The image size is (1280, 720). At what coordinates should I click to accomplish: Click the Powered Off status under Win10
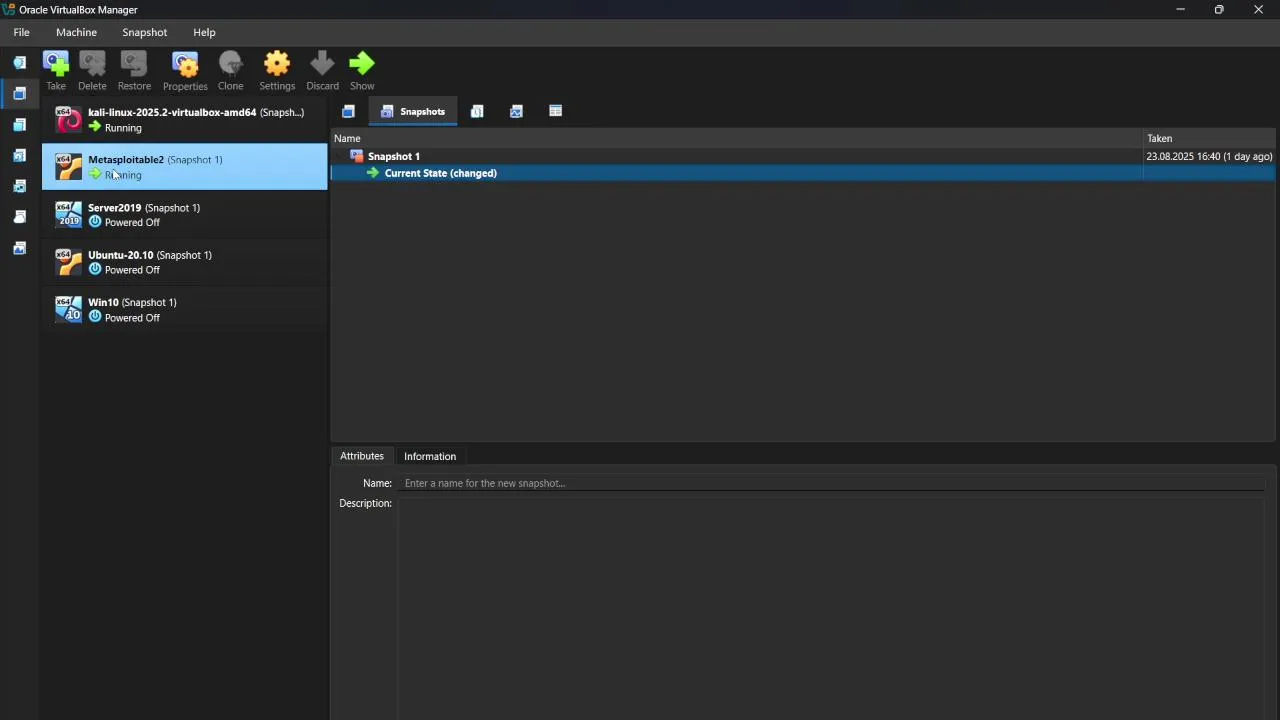click(x=132, y=317)
